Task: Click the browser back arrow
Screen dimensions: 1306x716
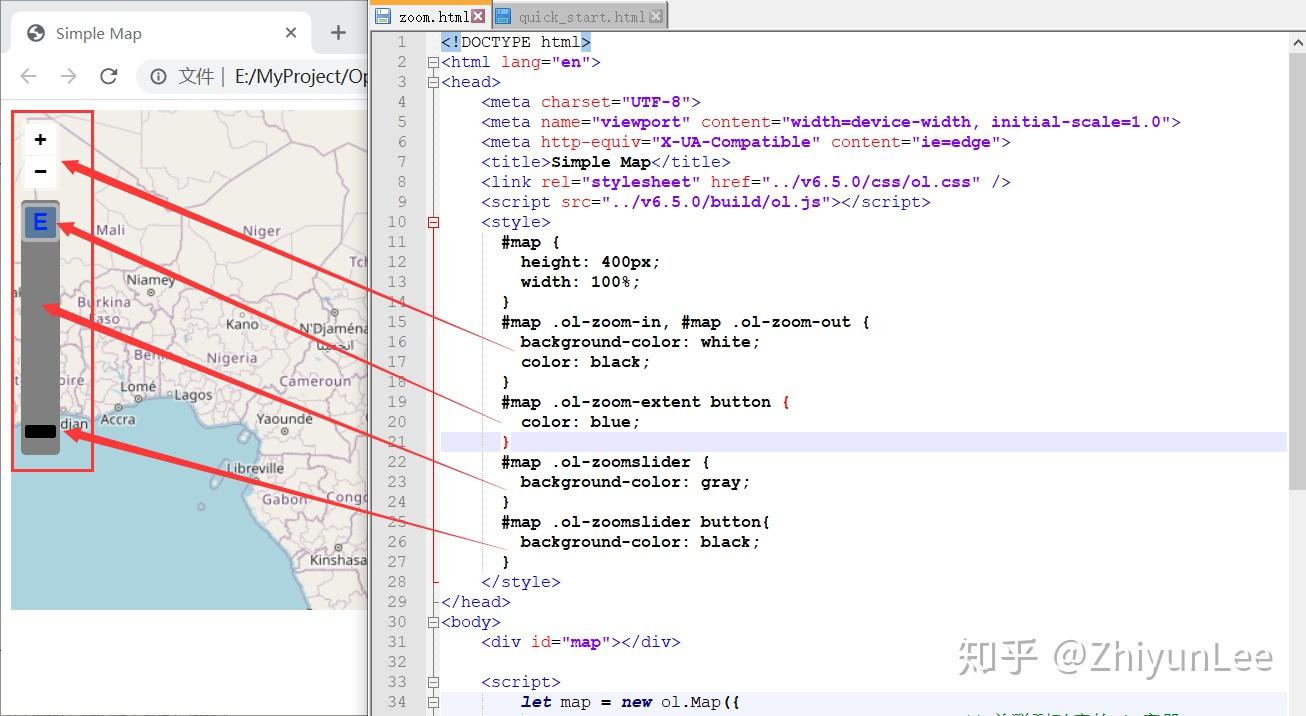Action: point(28,76)
